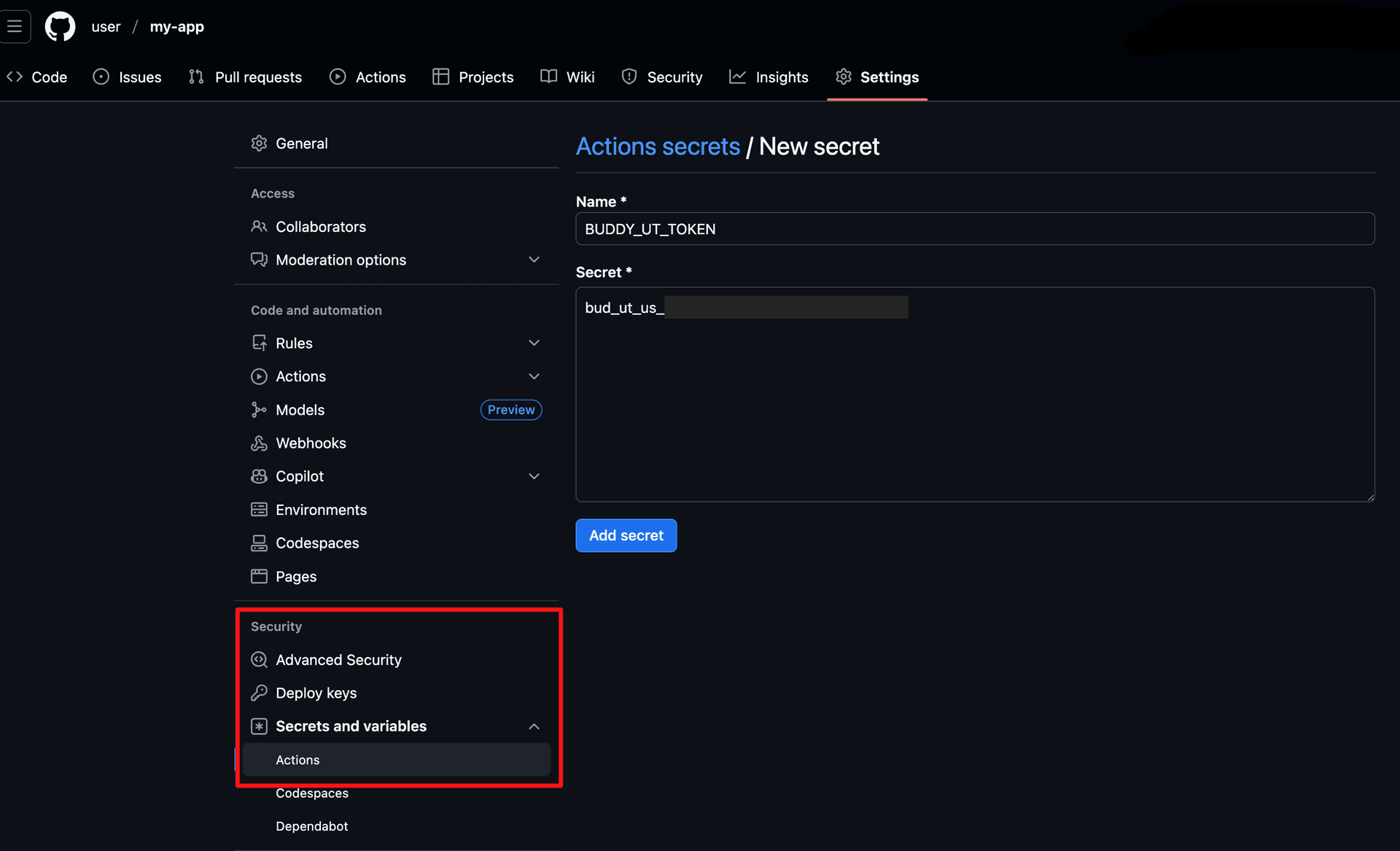Click the Copilot settings icon
This screenshot has height=851, width=1400.
260,475
